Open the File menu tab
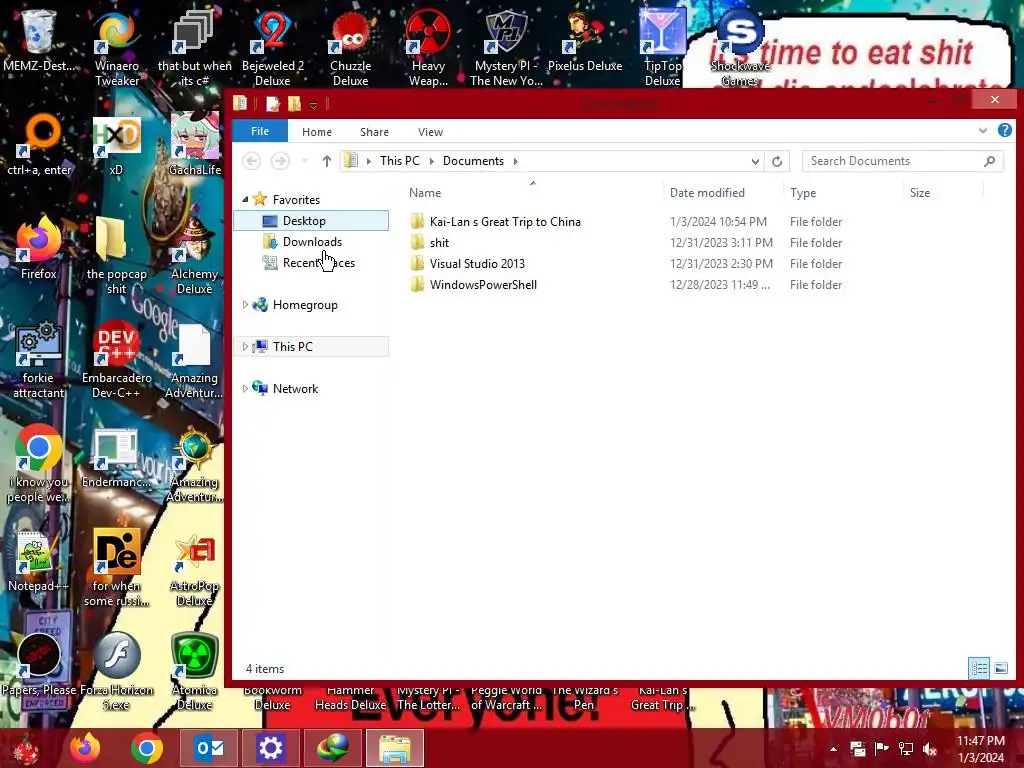 [260, 131]
